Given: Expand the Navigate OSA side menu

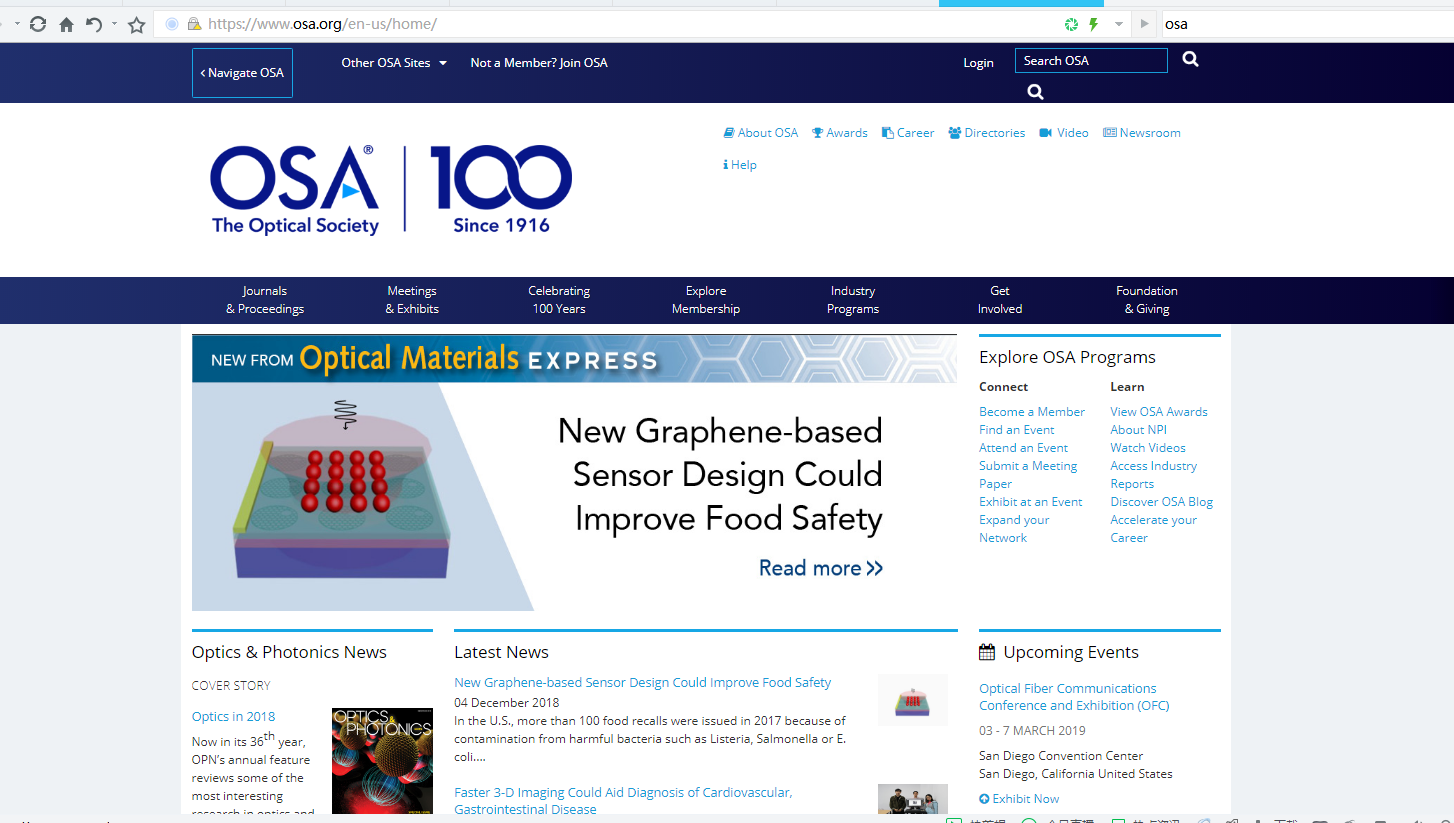Looking at the screenshot, I should [242, 73].
